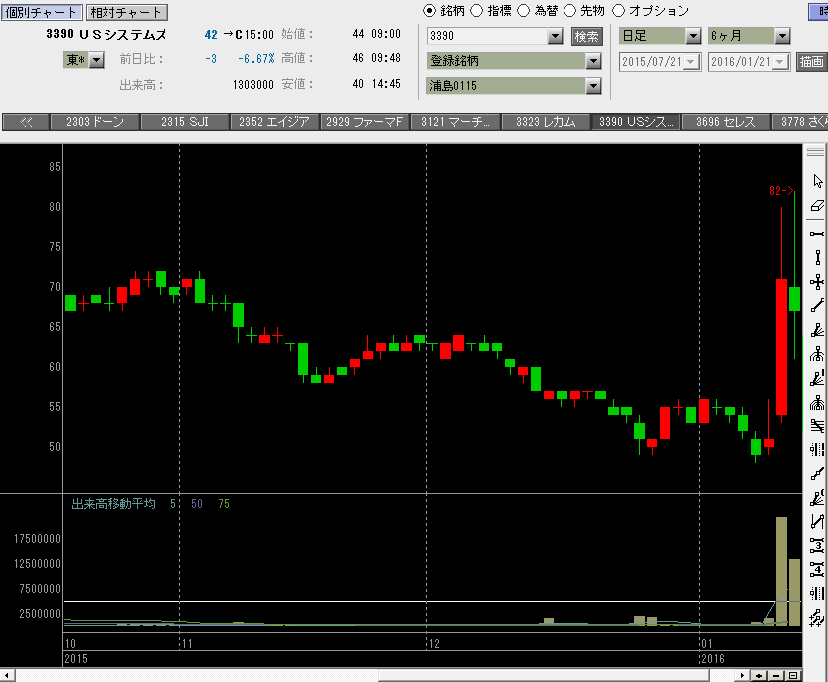Click the 検索 search button
The image size is (828, 682).
[587, 36]
